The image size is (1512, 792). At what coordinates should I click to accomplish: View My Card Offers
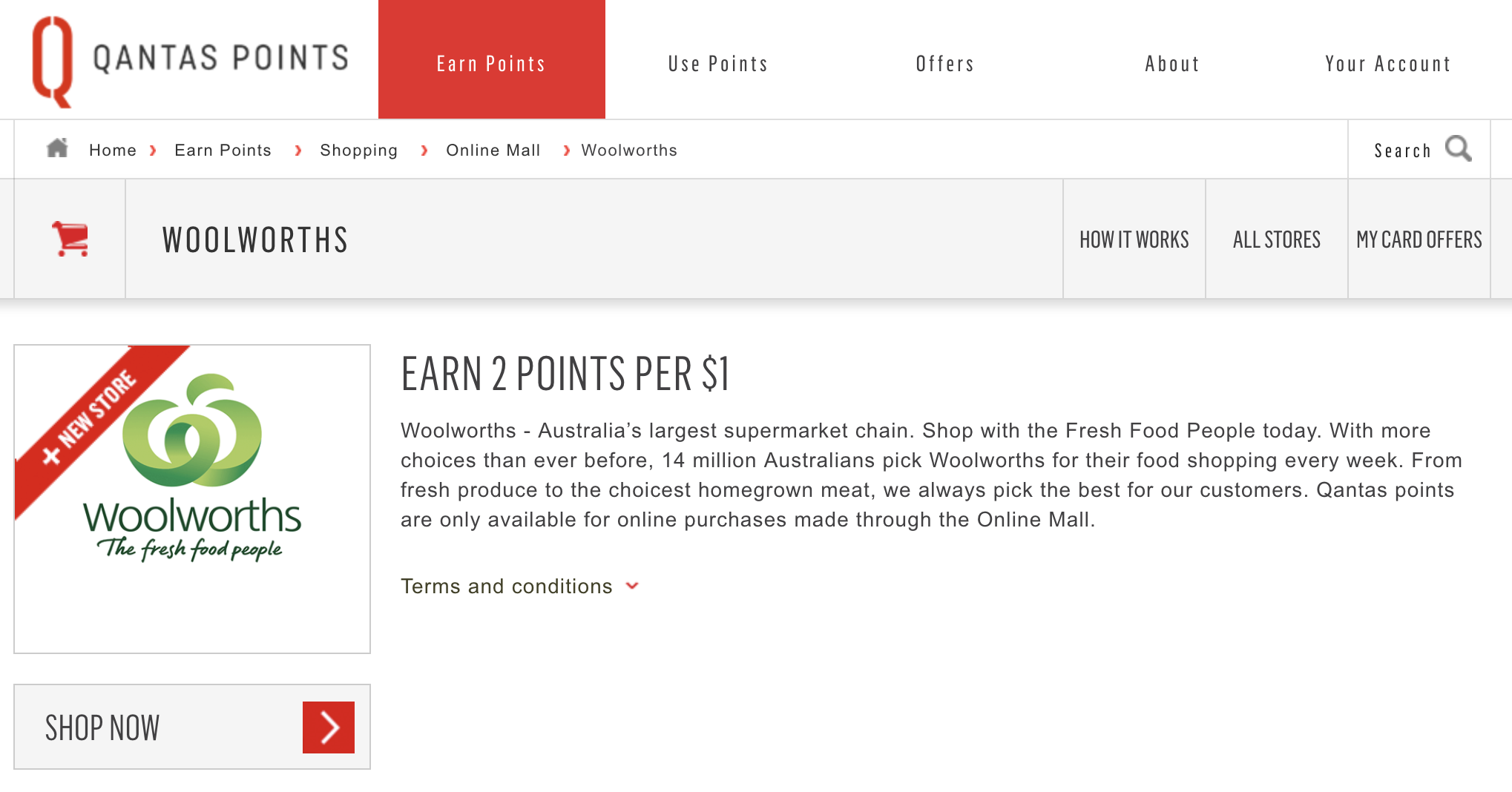pyautogui.click(x=1419, y=239)
